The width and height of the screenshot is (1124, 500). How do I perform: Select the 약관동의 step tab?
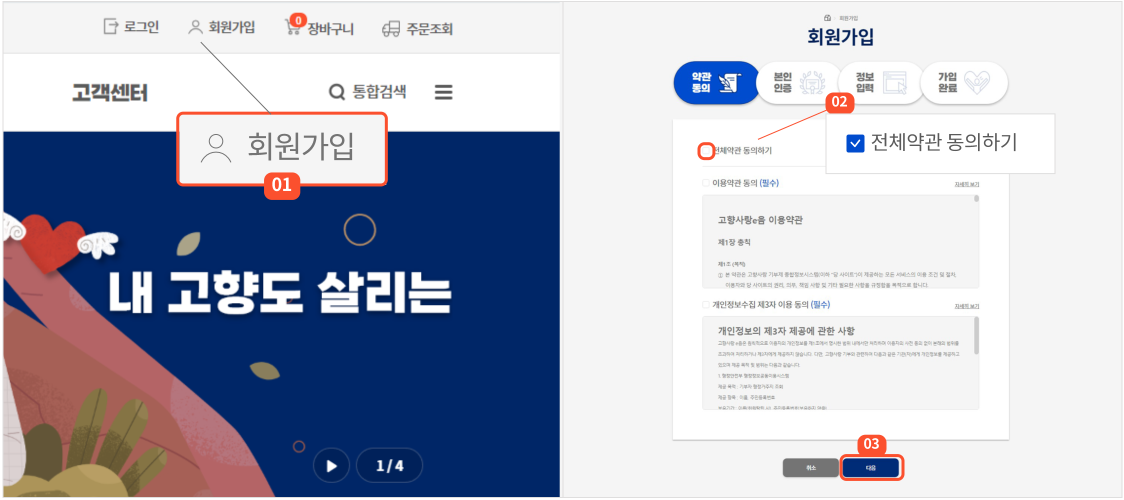716,83
